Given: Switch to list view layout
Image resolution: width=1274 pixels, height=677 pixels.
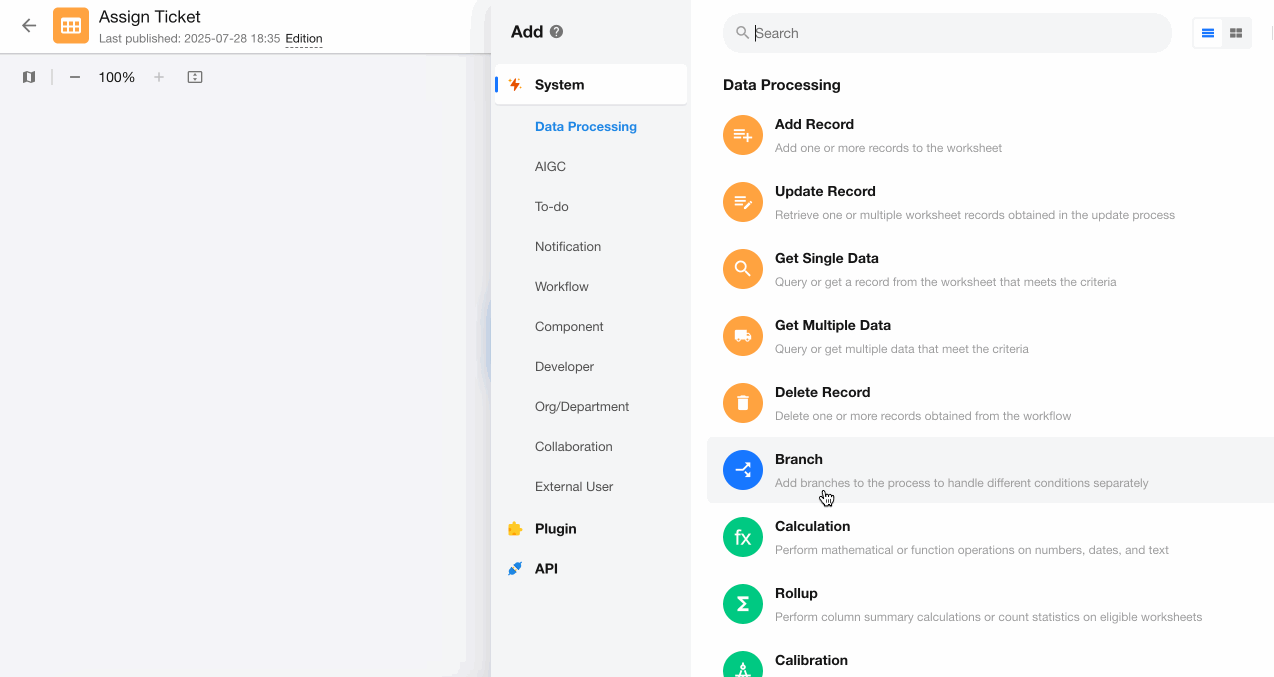Looking at the screenshot, I should pyautogui.click(x=1208, y=33).
